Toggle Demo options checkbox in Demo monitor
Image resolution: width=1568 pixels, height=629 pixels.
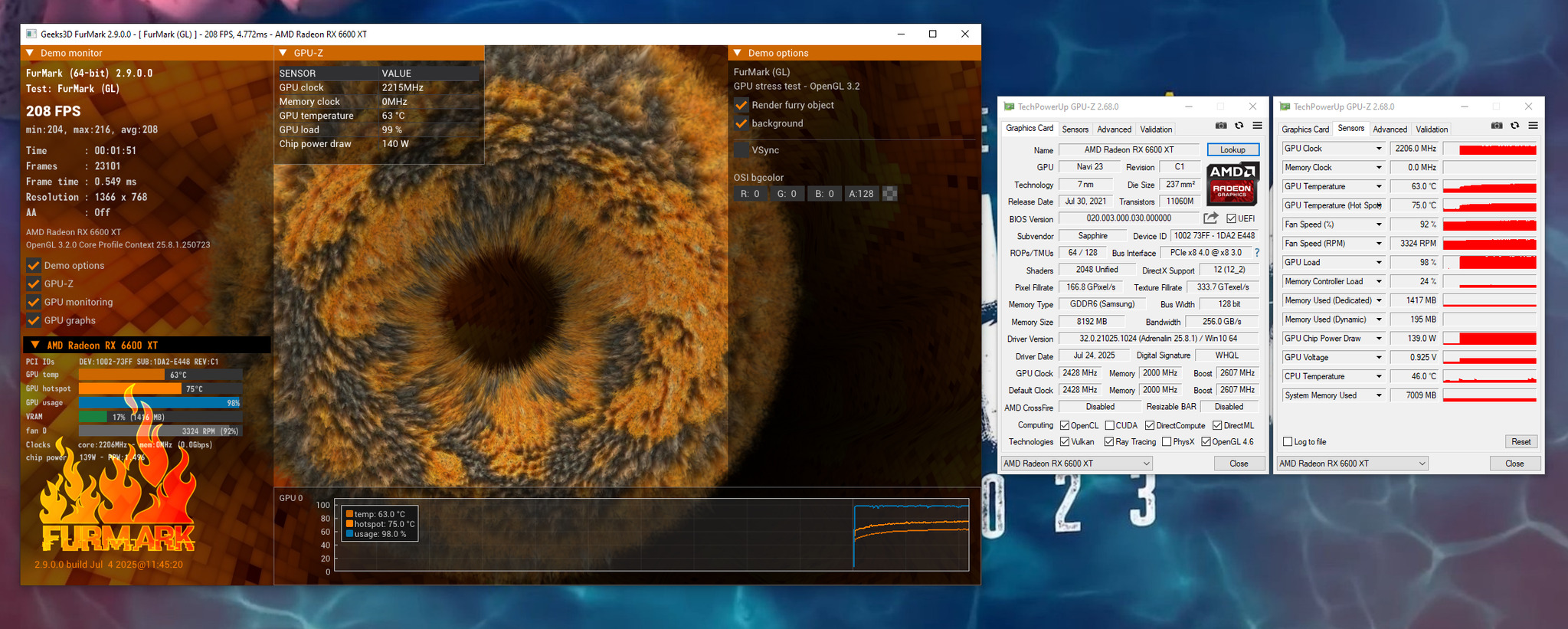click(33, 266)
